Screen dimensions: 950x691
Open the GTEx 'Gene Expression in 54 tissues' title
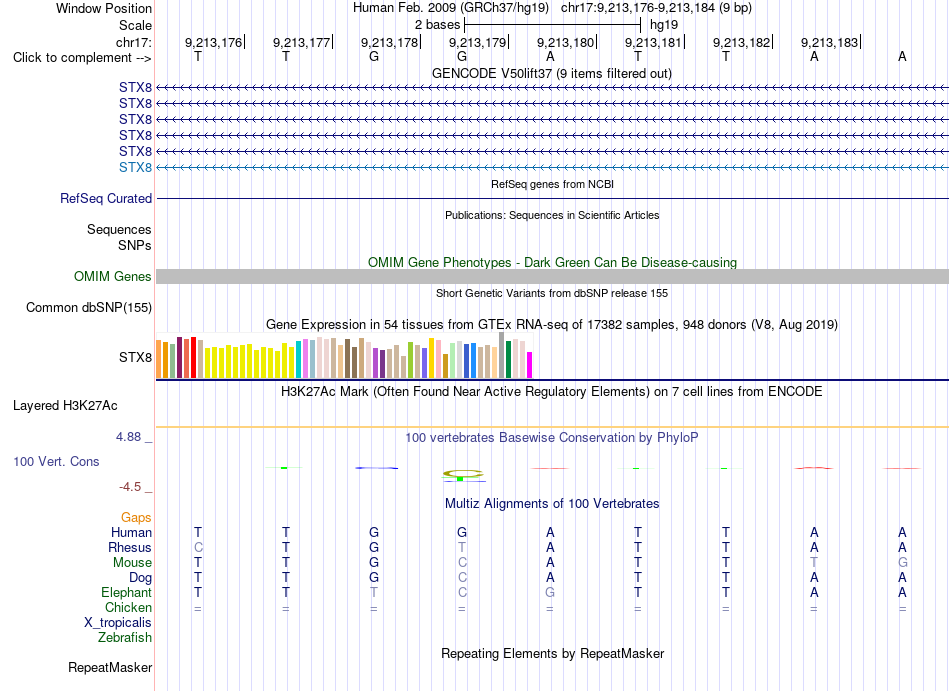(552, 325)
